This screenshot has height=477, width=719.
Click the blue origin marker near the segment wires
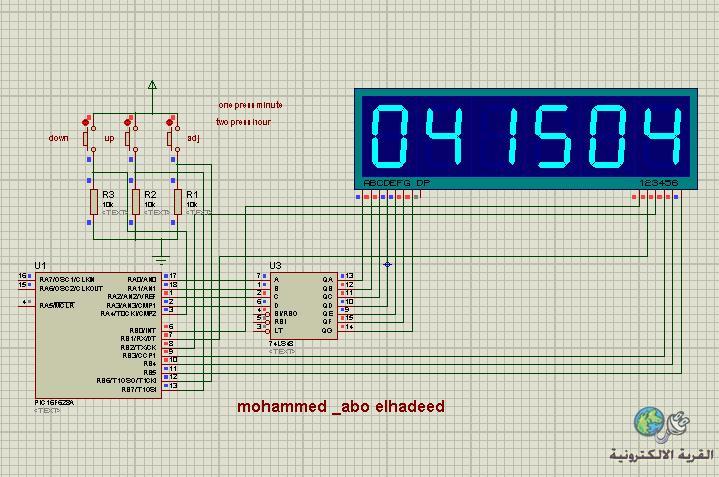[387, 265]
